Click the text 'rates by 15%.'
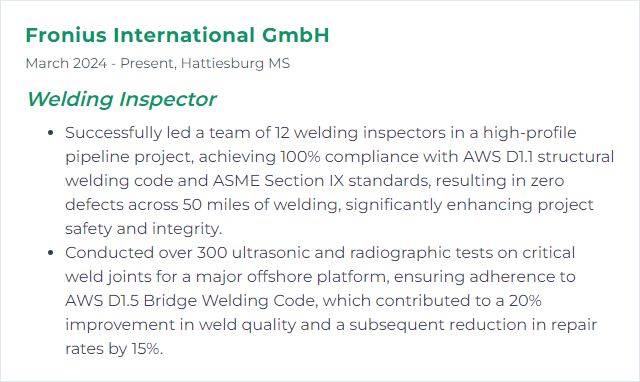Screen dimensions: 640x382 coord(114,349)
